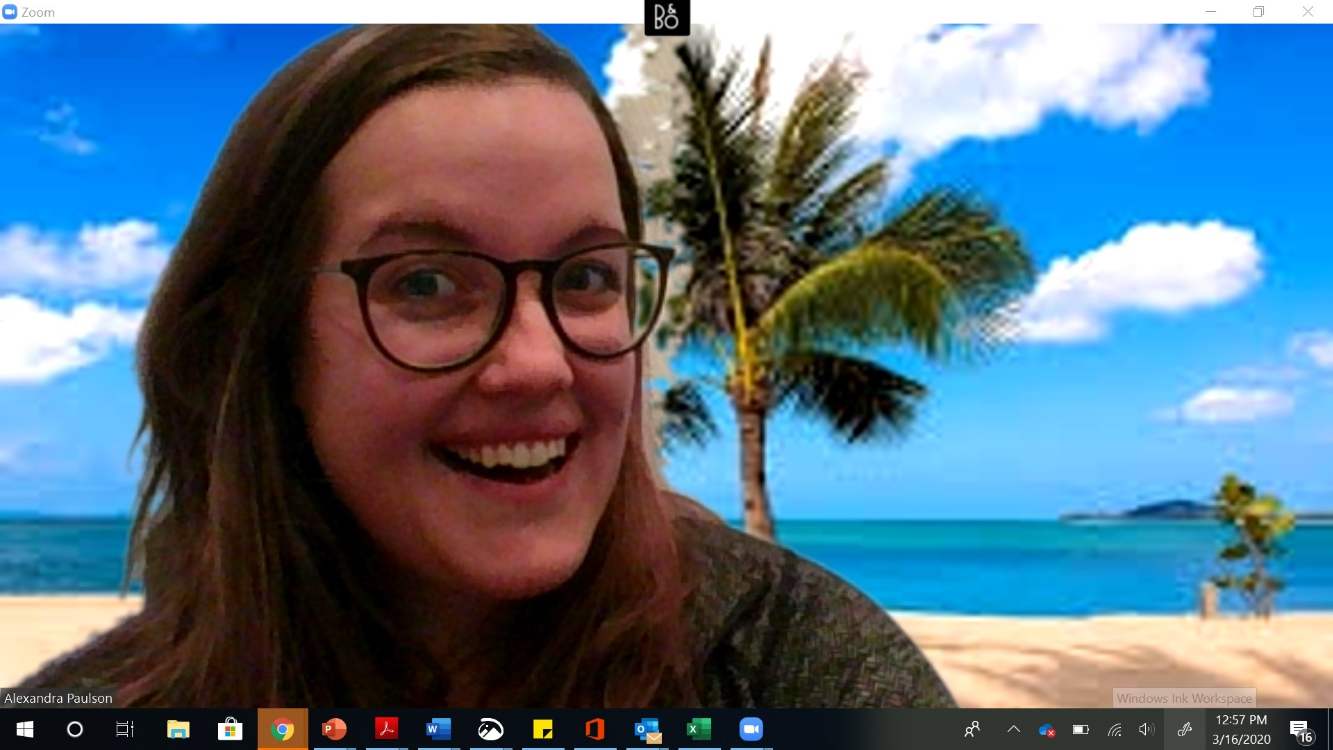Open Sticky Notes taskbar icon
The height and width of the screenshot is (750, 1333).
[x=542, y=729]
